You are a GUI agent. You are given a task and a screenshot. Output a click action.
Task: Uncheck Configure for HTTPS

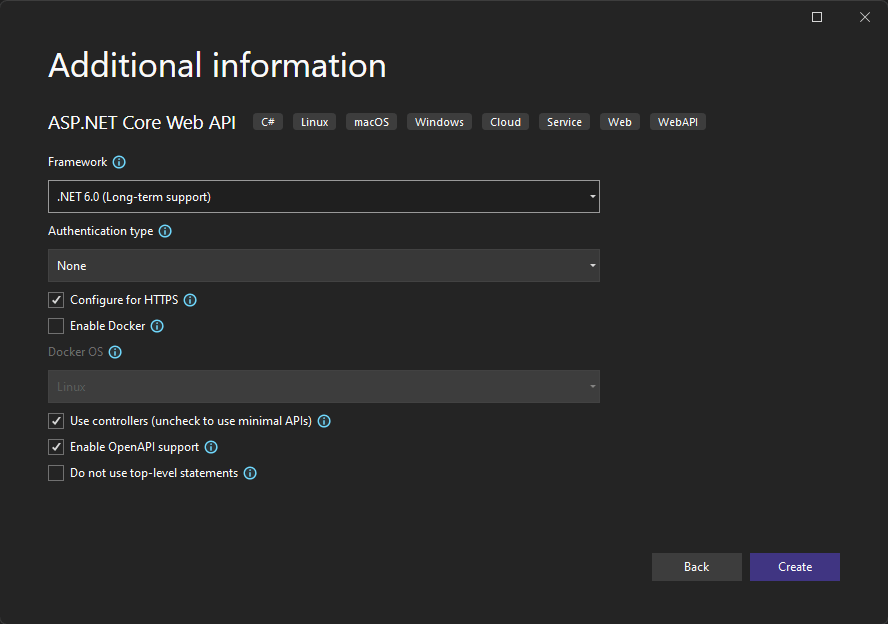click(56, 300)
